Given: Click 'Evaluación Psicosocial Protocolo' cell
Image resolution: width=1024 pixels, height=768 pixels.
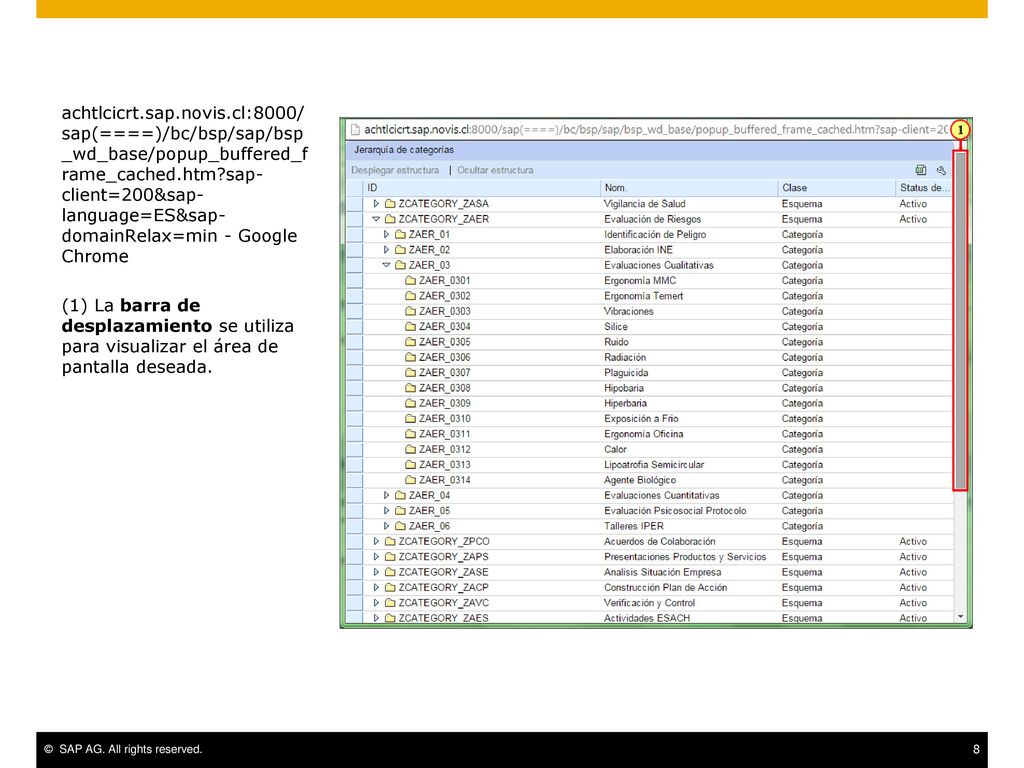Looking at the screenshot, I should click(x=675, y=511).
